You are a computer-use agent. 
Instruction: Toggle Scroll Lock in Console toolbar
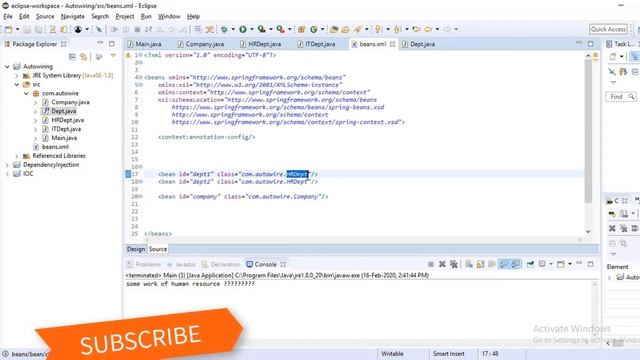coord(480,264)
